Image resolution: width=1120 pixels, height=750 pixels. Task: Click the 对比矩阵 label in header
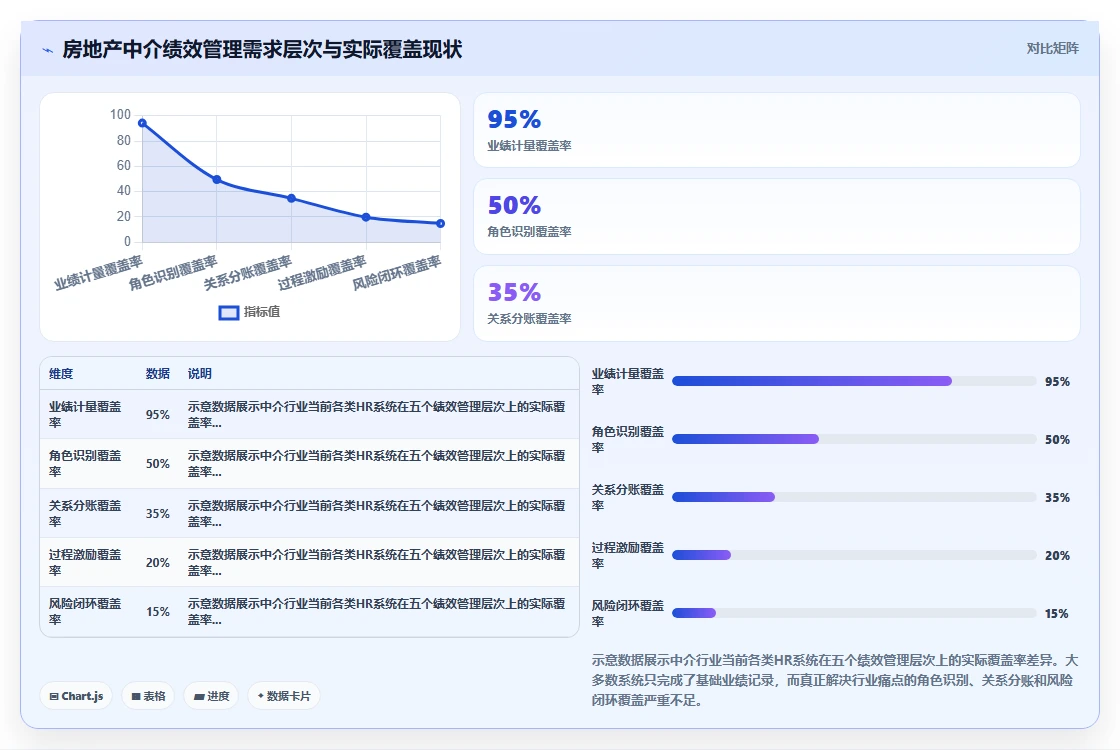click(x=1052, y=49)
